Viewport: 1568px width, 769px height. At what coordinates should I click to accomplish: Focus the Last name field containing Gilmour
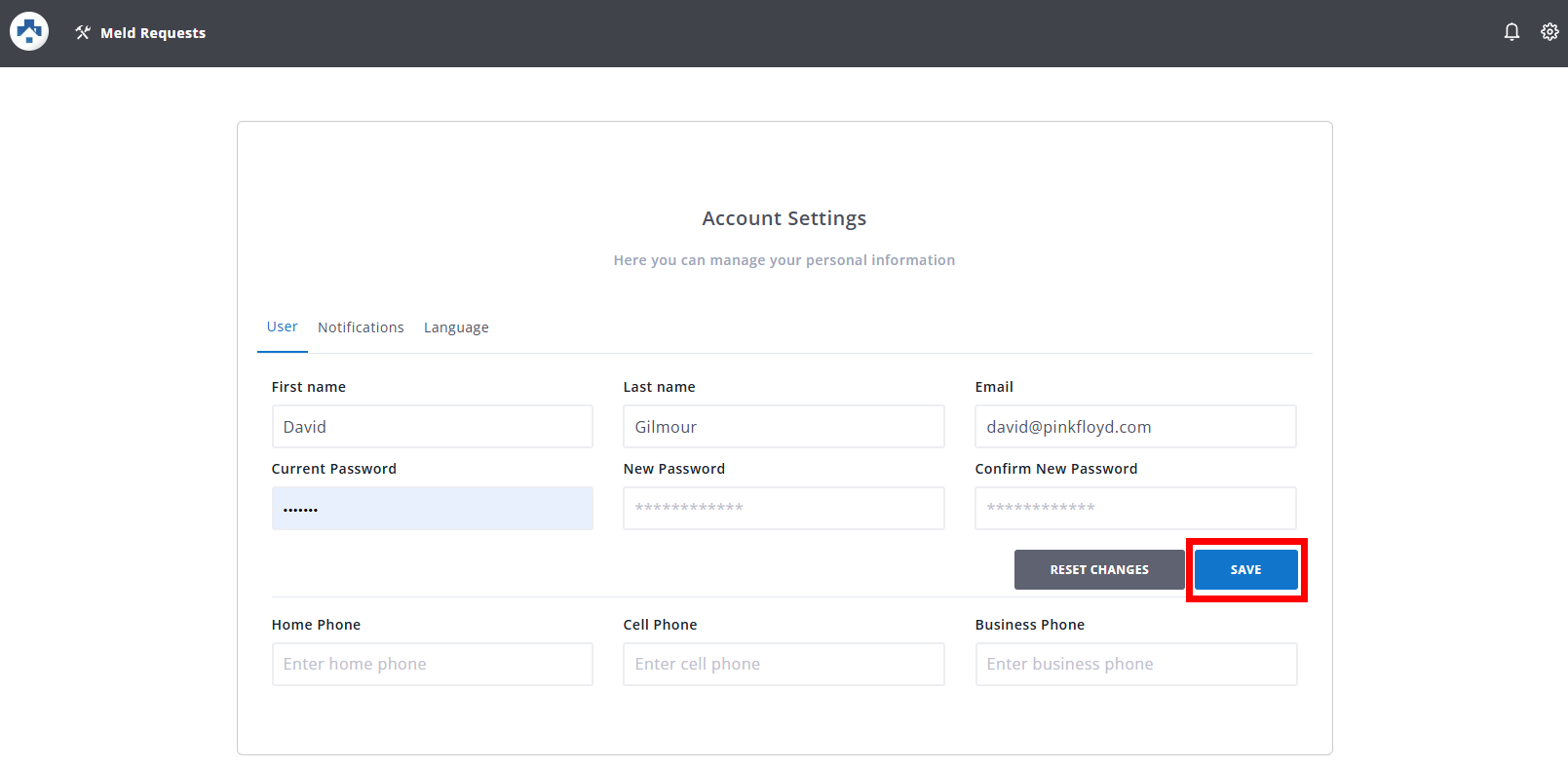point(784,427)
